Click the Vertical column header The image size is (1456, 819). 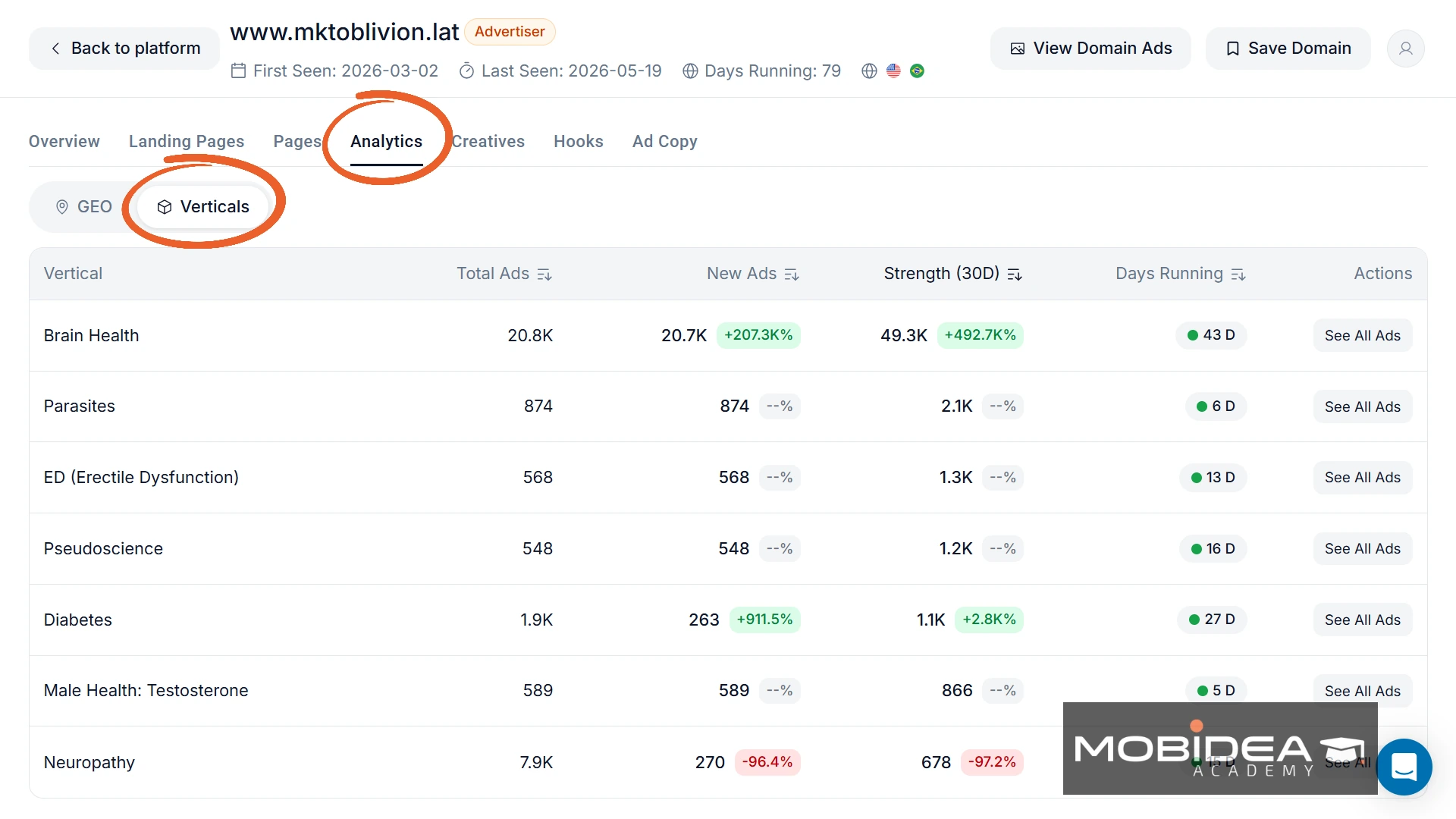pos(73,273)
